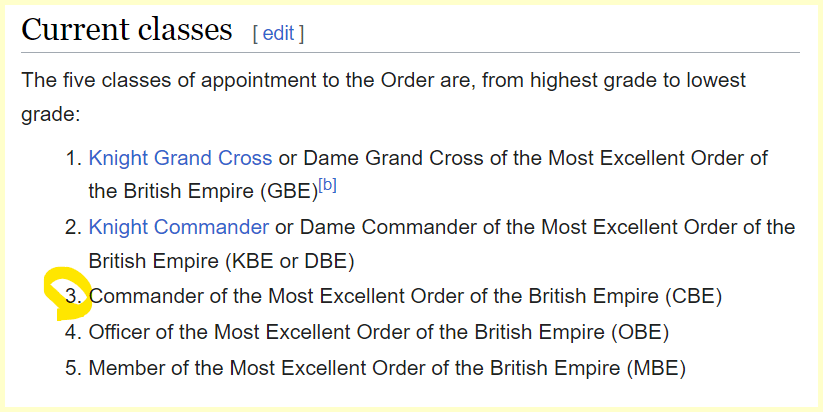This screenshot has width=823, height=412.
Task: Click the word grade followed by a colon
Action: tap(49, 114)
